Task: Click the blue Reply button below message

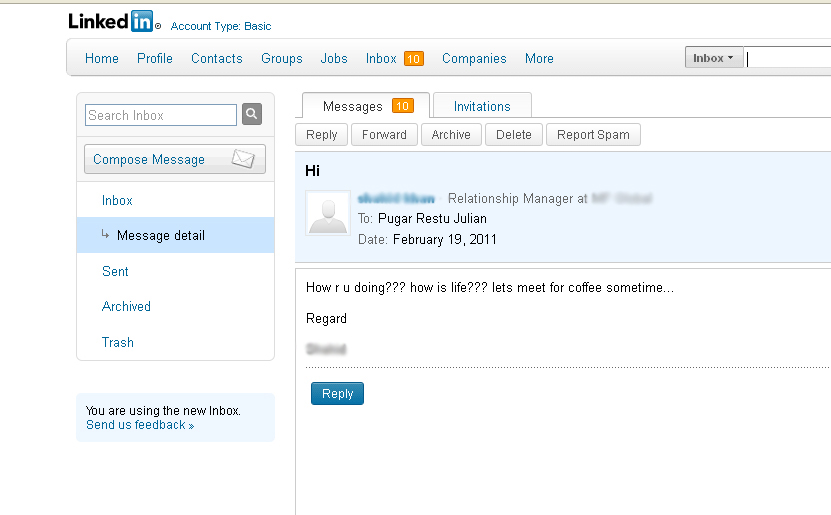Action: coord(337,394)
